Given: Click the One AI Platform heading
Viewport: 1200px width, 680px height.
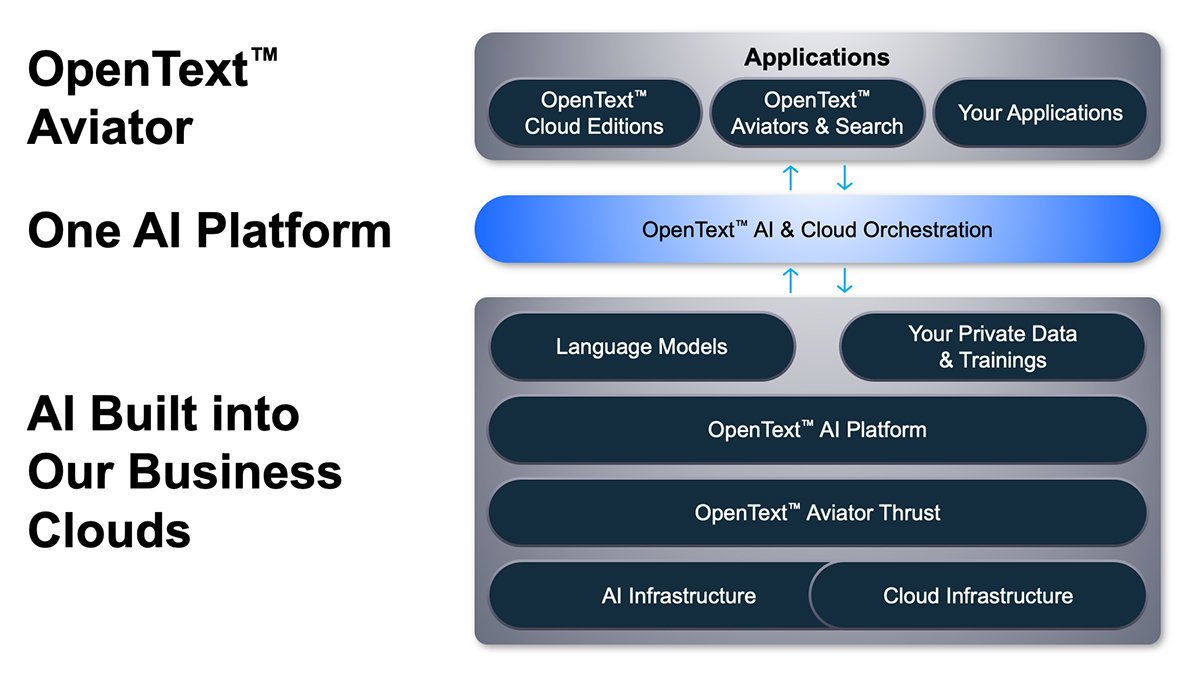Looking at the screenshot, I should [209, 230].
